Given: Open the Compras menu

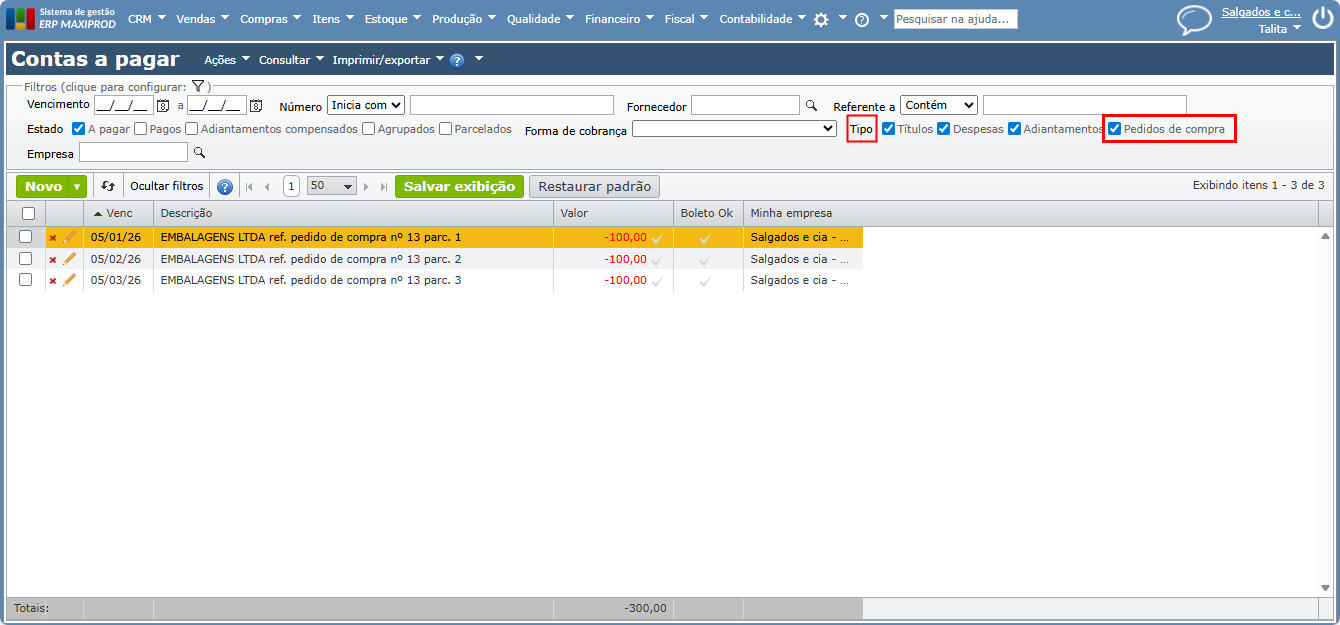Looking at the screenshot, I should (x=270, y=19).
